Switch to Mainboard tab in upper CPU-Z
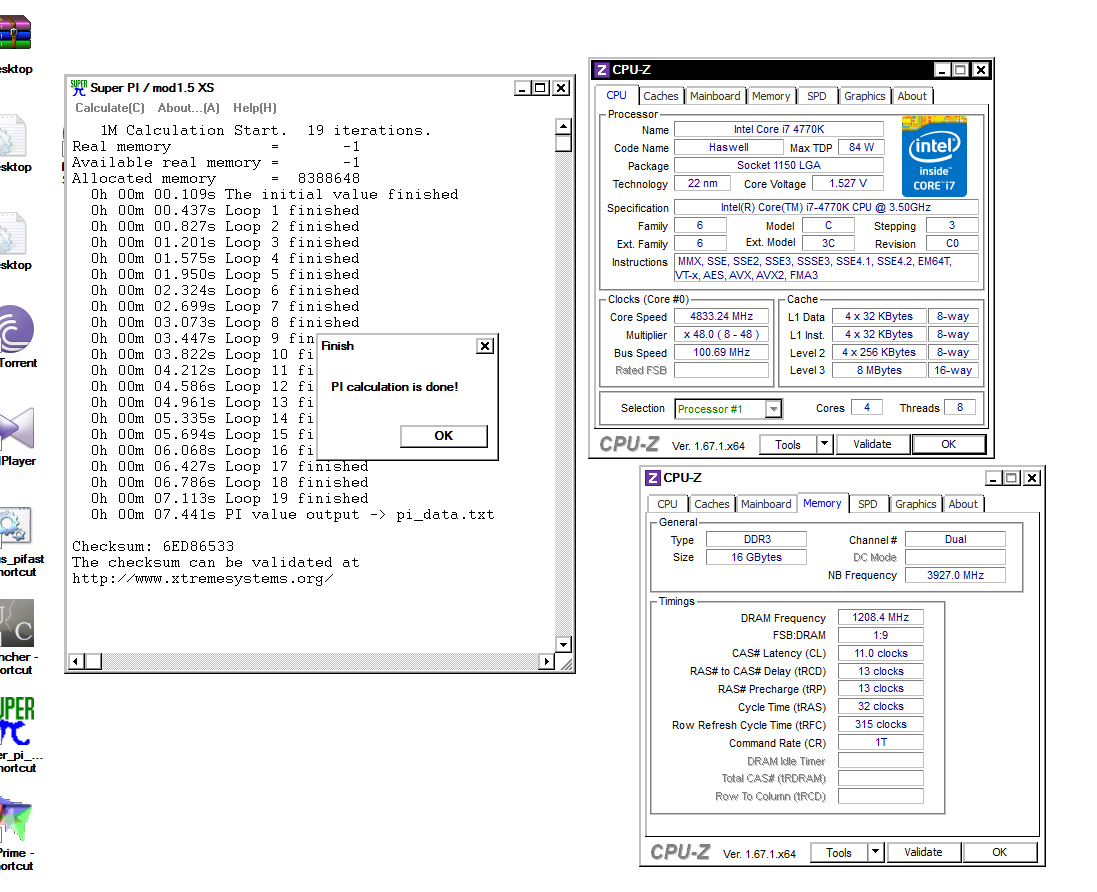 click(x=714, y=96)
